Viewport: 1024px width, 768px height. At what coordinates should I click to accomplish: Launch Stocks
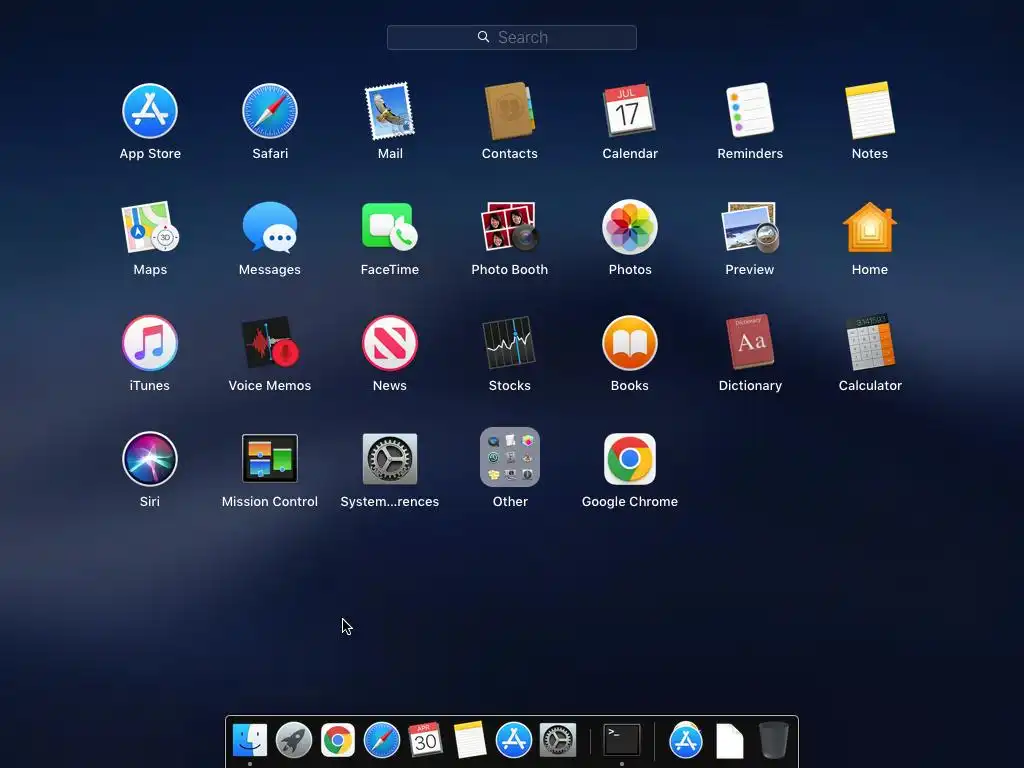tap(509, 343)
